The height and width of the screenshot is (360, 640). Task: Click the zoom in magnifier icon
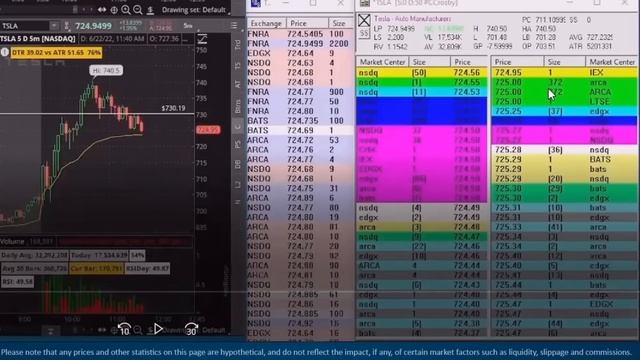[126, 9]
